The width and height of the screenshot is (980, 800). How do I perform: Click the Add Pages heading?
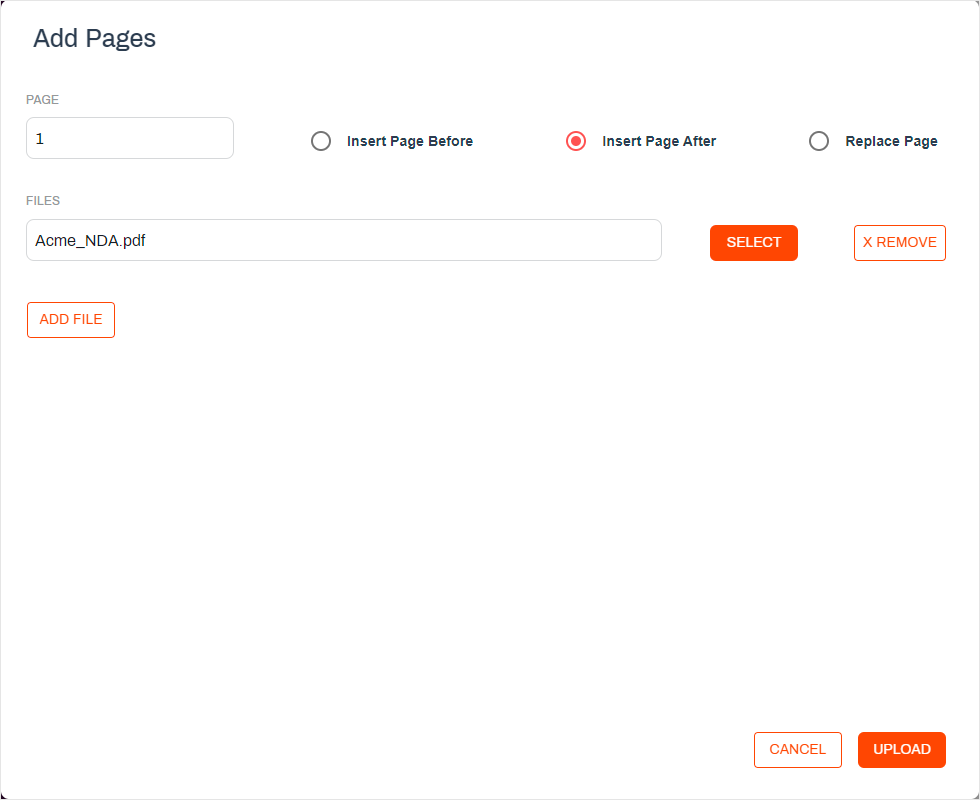tap(94, 38)
